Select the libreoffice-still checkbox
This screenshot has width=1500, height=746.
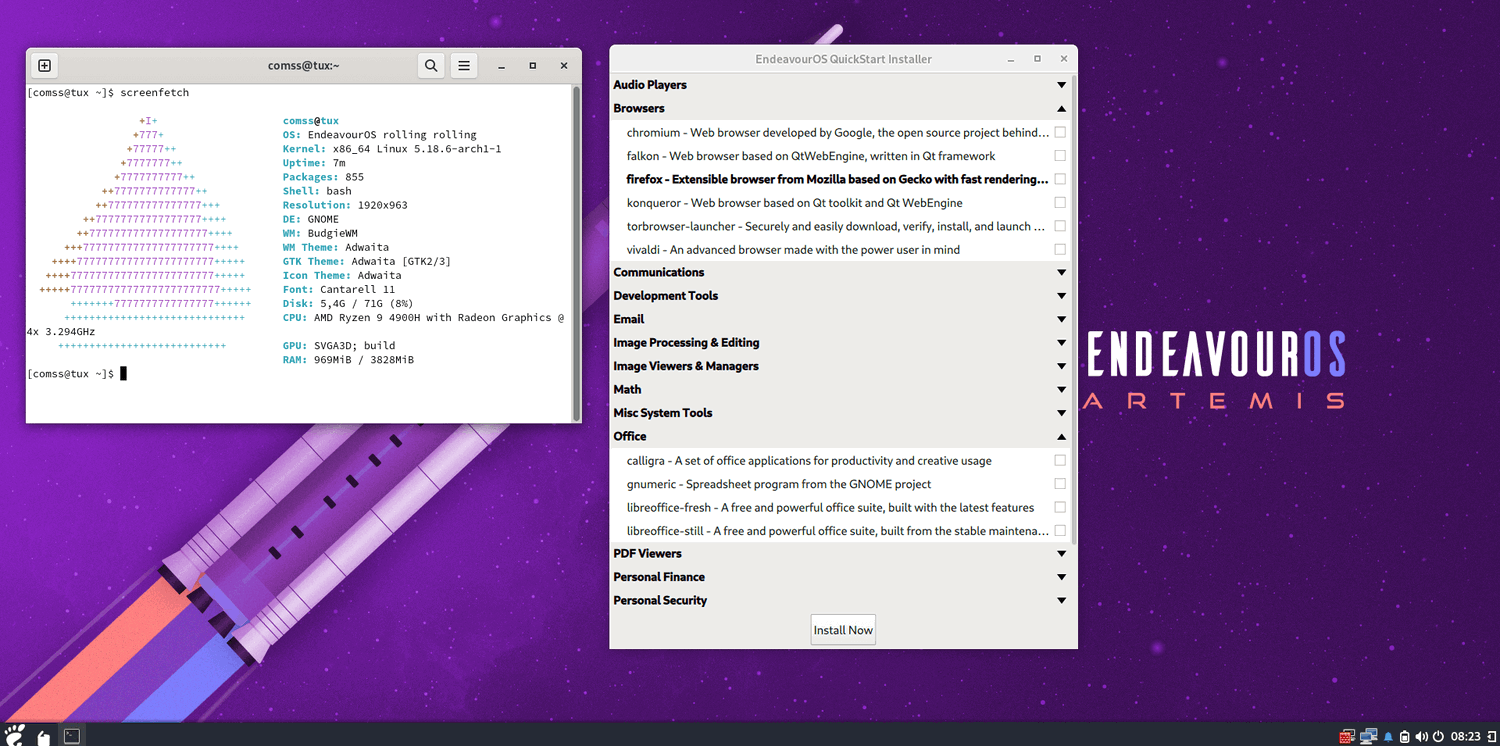(x=1060, y=531)
